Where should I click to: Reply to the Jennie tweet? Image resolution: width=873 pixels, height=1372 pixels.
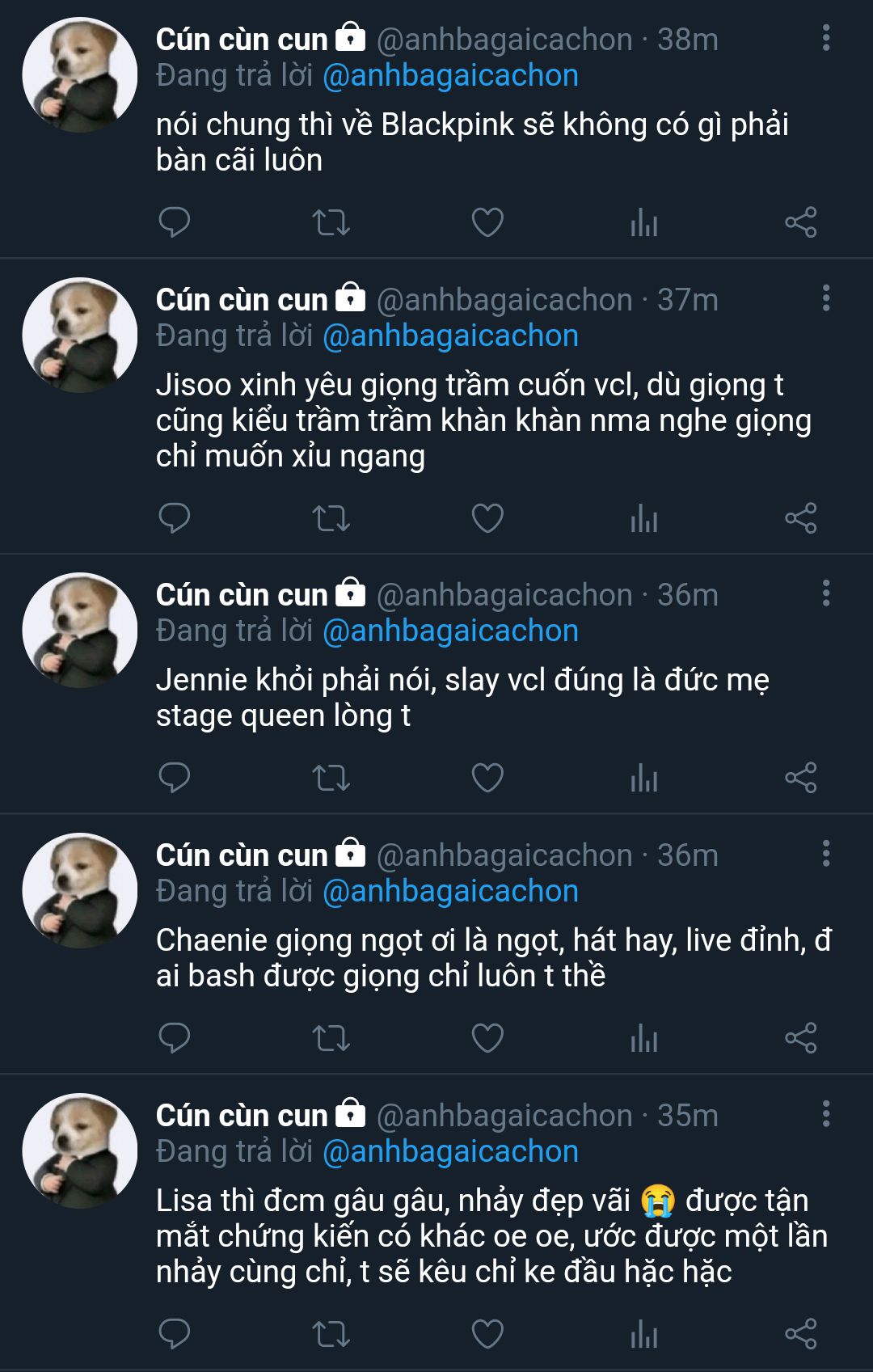pos(174,778)
